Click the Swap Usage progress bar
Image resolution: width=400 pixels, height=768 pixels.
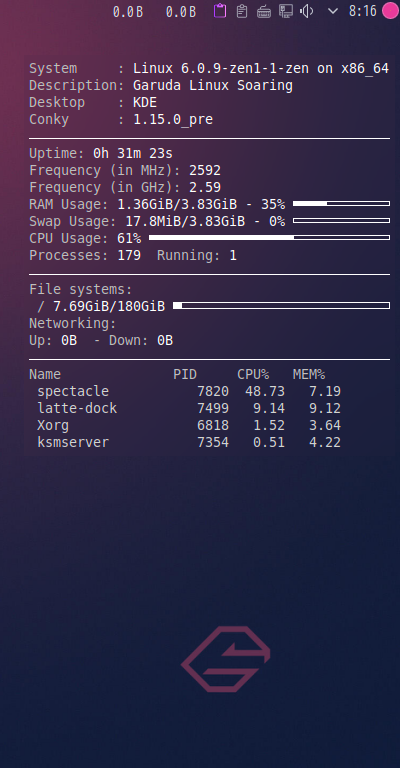tap(341, 220)
